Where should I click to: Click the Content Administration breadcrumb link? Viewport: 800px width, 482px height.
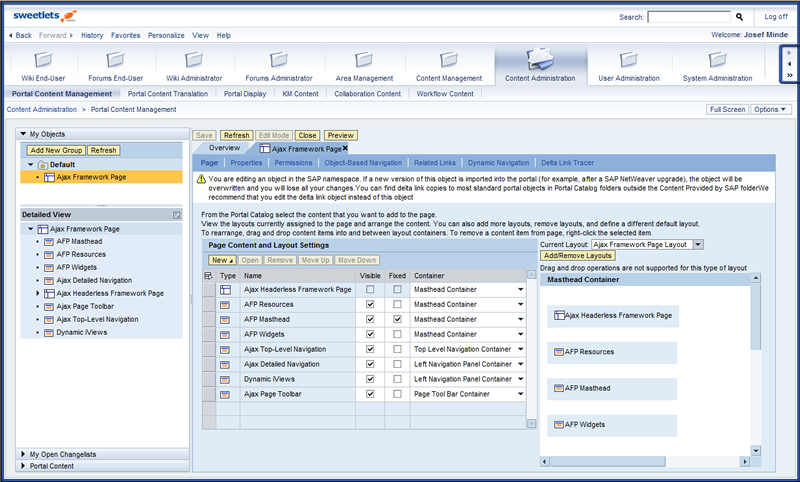[x=41, y=109]
